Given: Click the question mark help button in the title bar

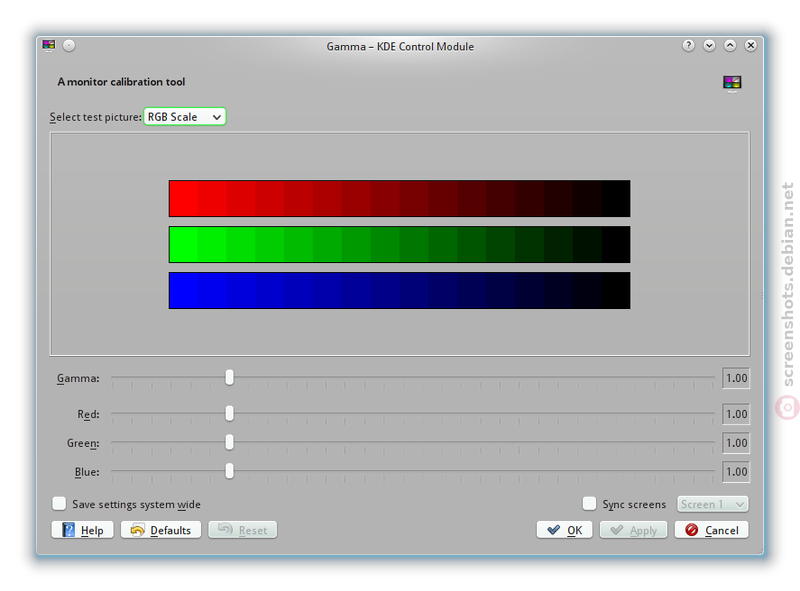Looking at the screenshot, I should click(x=688, y=46).
